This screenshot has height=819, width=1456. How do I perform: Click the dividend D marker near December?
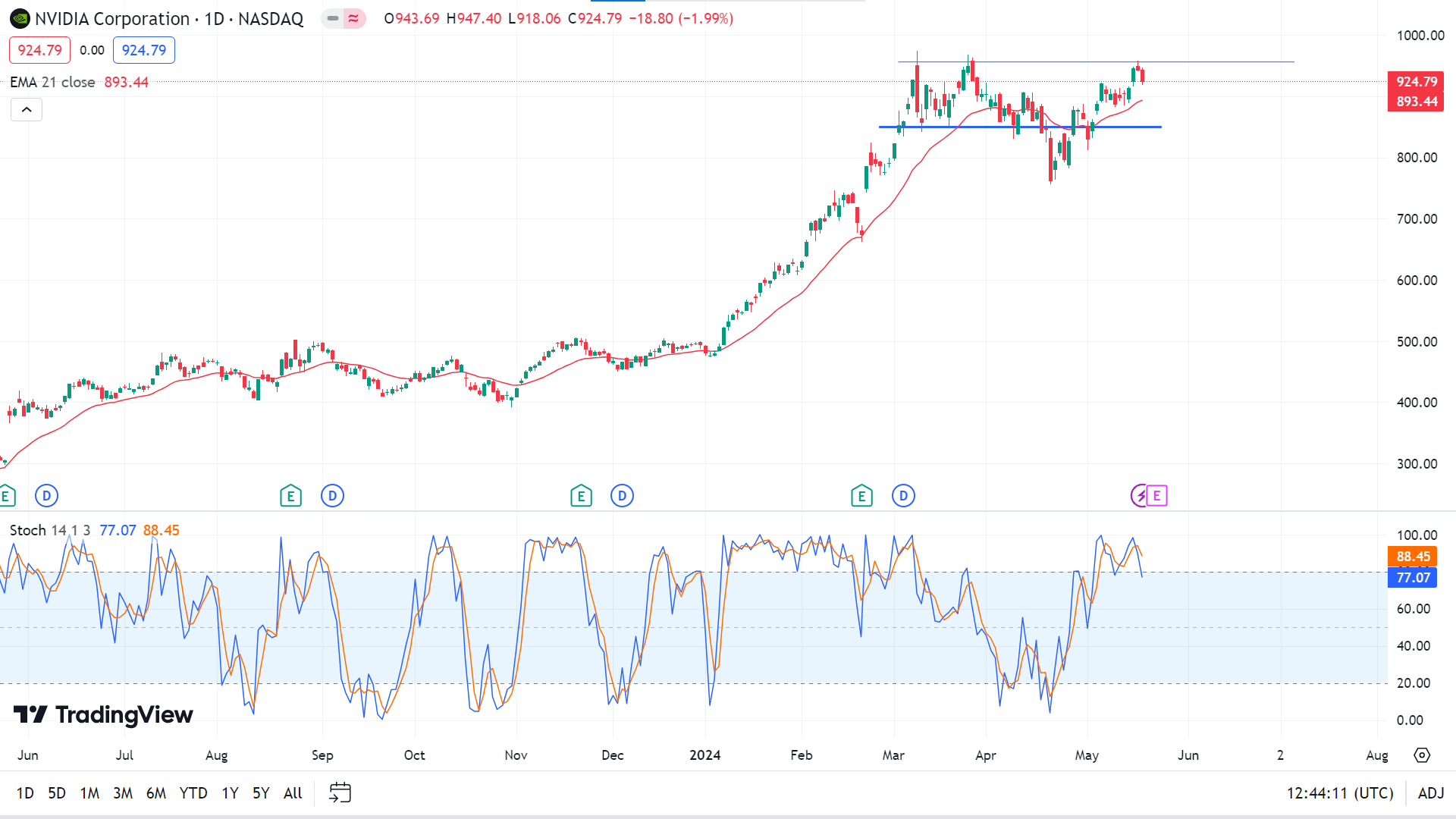[622, 496]
